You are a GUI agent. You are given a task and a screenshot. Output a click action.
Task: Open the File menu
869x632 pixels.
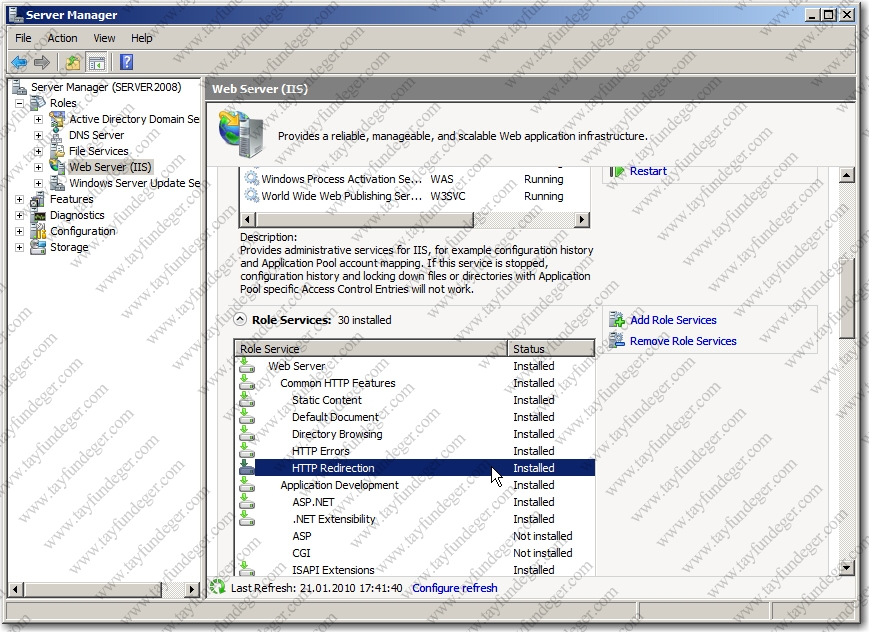23,38
